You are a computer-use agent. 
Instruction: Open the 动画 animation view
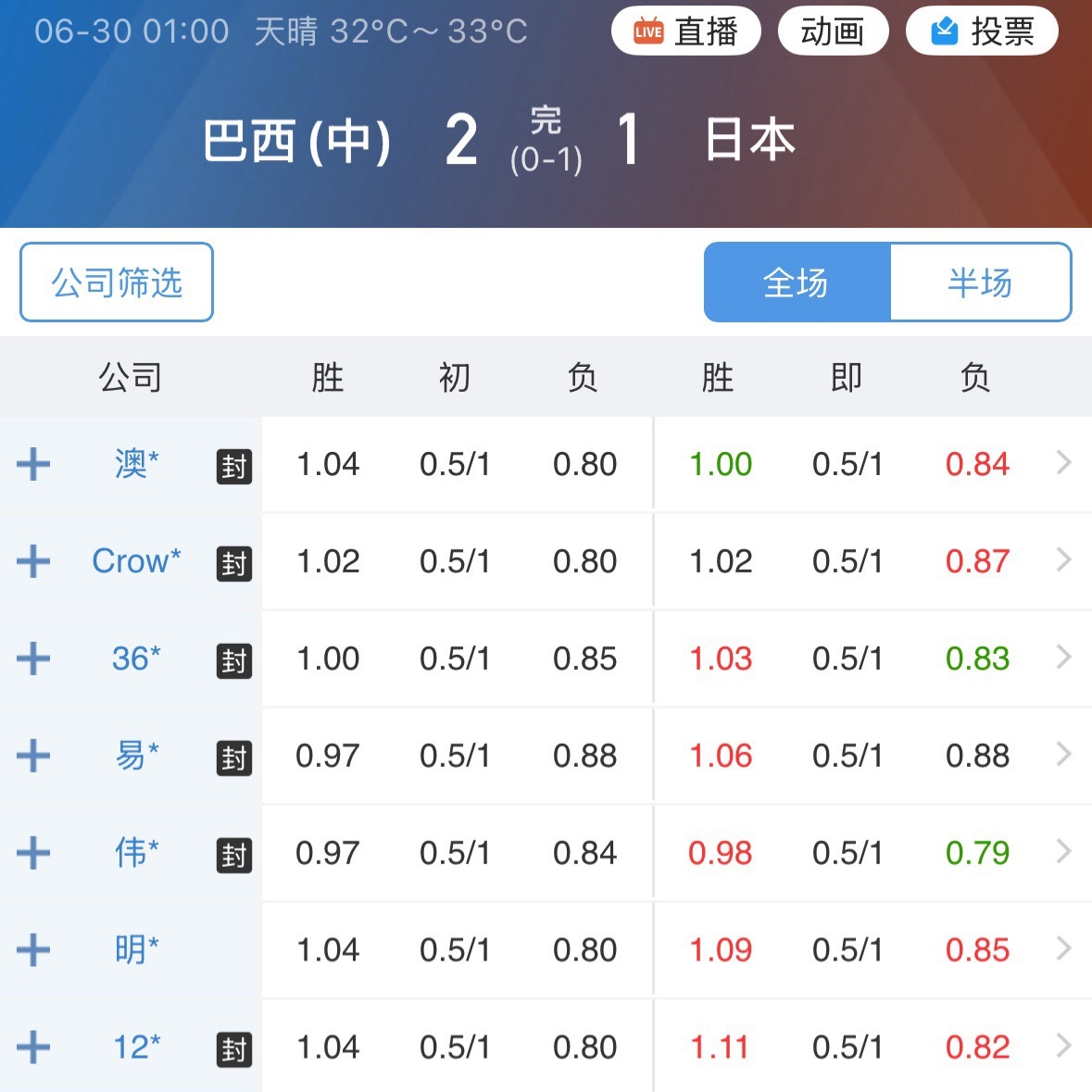click(833, 31)
